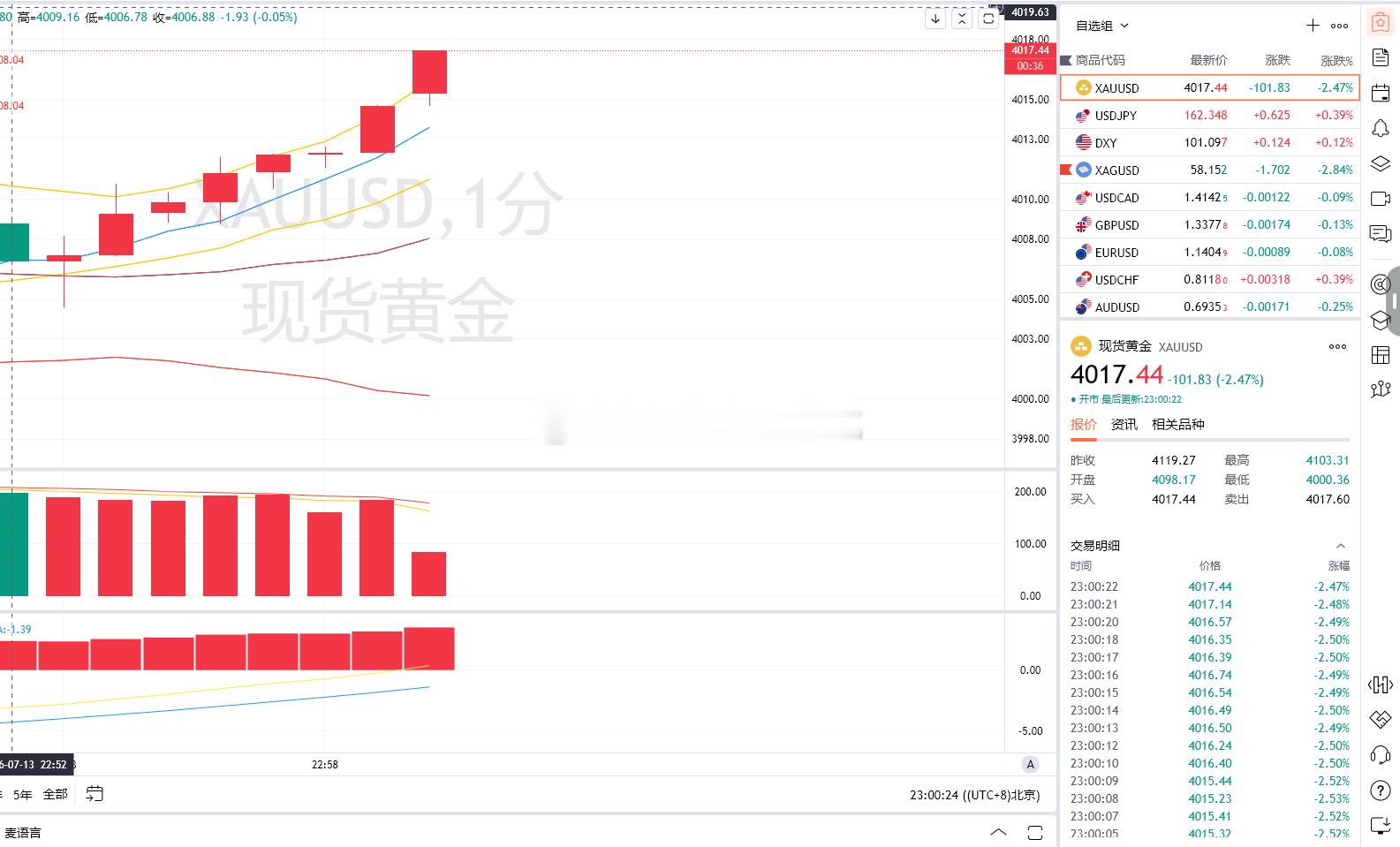Open the node graph icon in sidebar
Image resolution: width=1400 pixels, height=847 pixels.
click(x=1380, y=389)
